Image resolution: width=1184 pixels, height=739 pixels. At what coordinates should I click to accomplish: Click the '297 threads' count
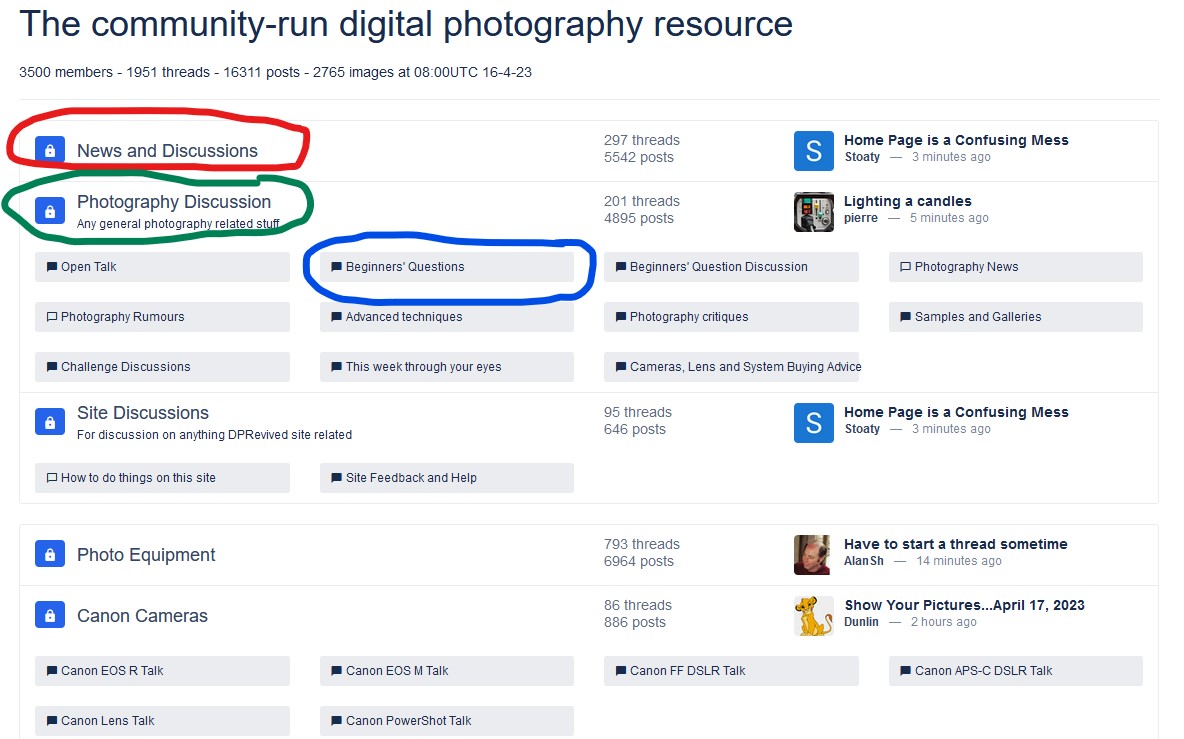tap(642, 140)
